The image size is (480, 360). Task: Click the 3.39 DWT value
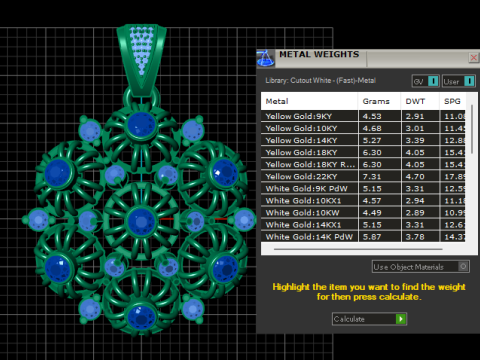415,140
